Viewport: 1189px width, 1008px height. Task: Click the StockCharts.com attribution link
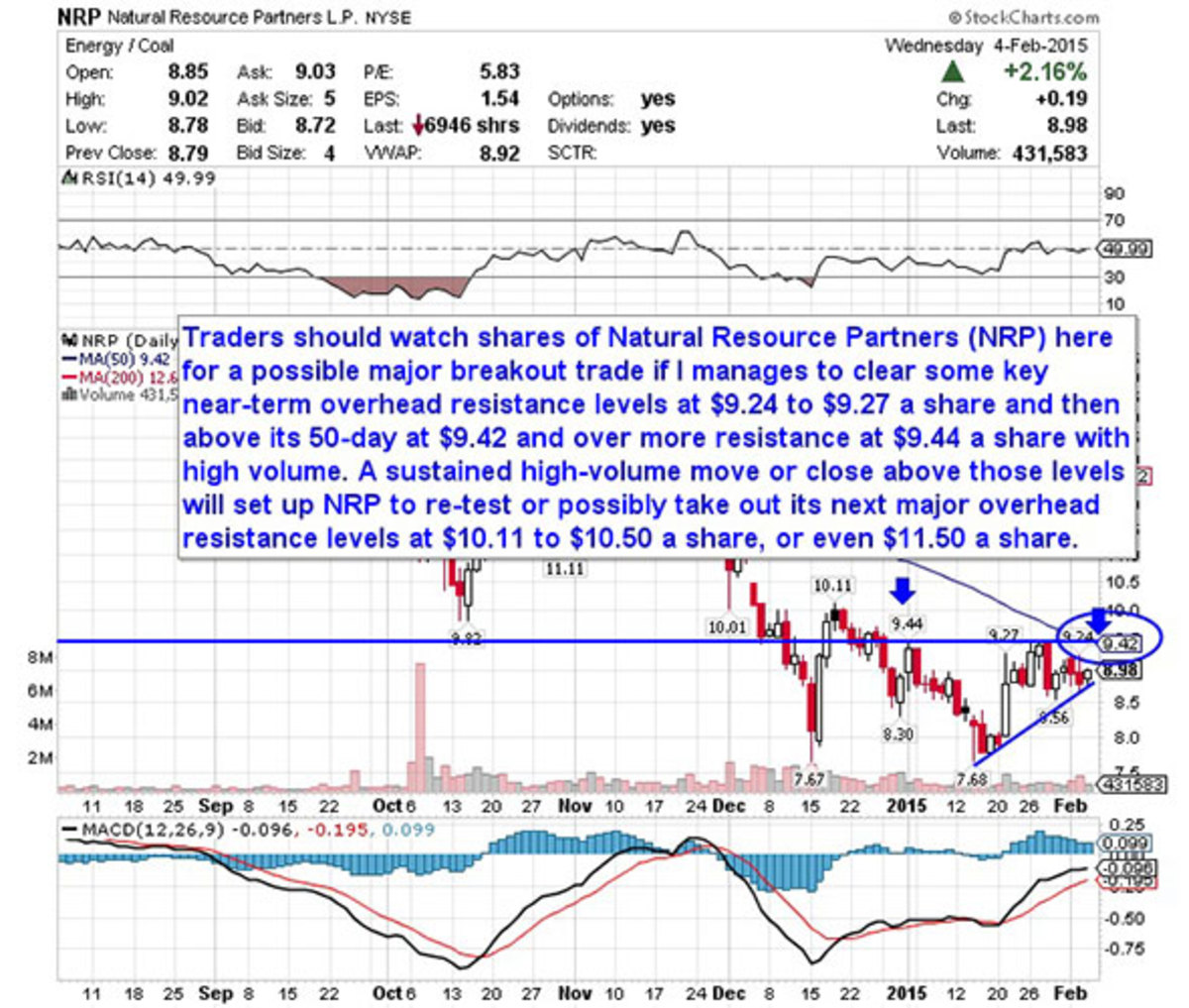(1023, 17)
